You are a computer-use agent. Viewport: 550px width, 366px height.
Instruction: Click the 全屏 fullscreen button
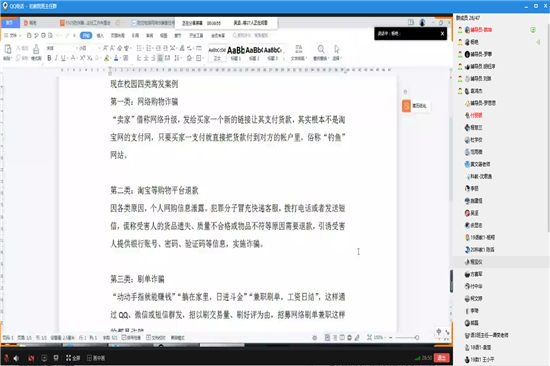73,358
